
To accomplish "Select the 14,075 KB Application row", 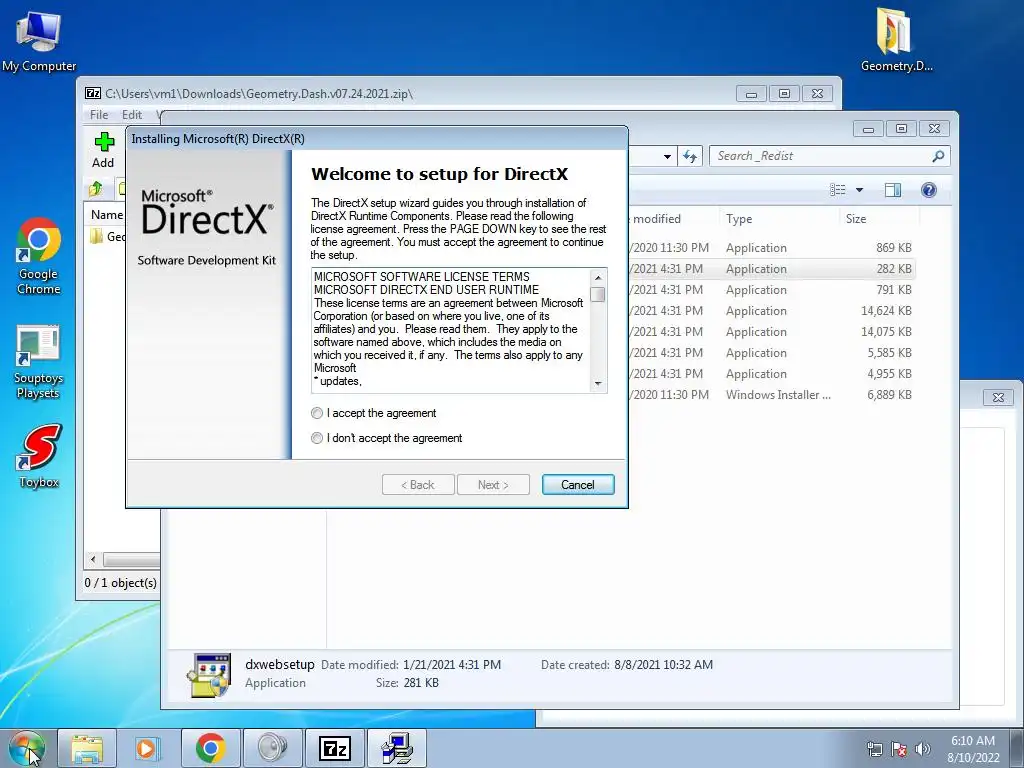I will coord(771,332).
